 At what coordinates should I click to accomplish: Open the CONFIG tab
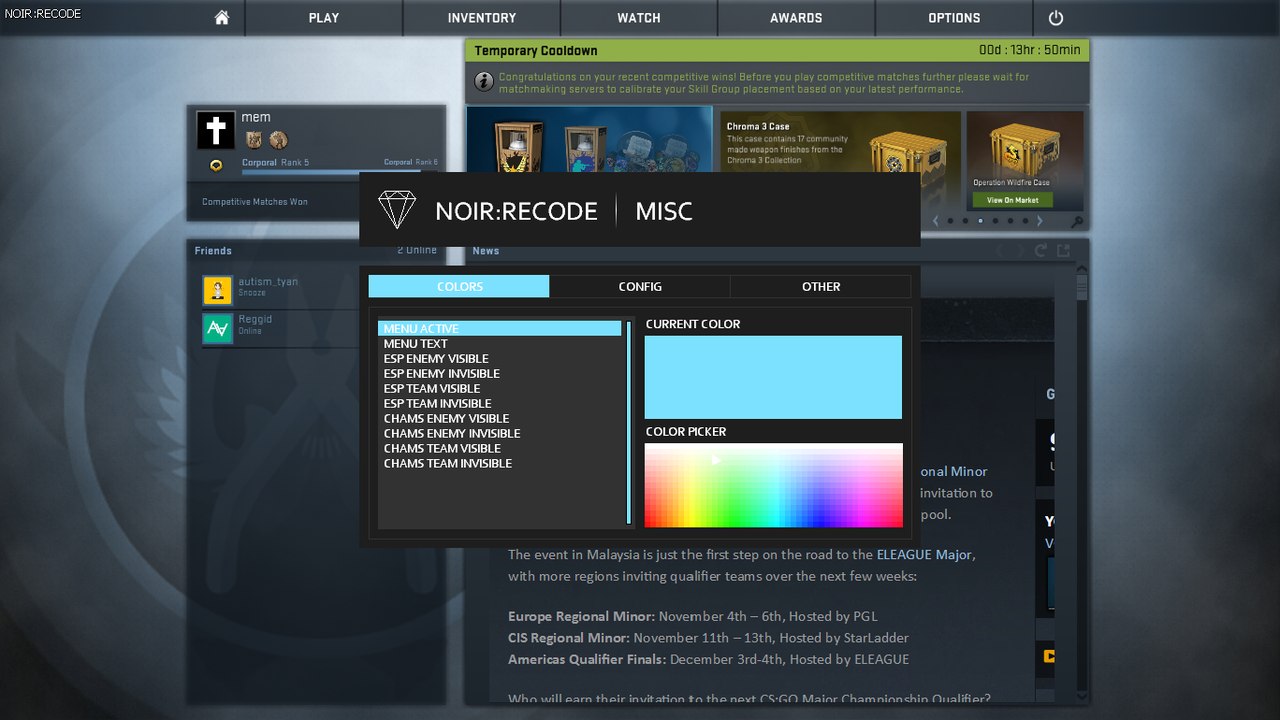pos(640,287)
